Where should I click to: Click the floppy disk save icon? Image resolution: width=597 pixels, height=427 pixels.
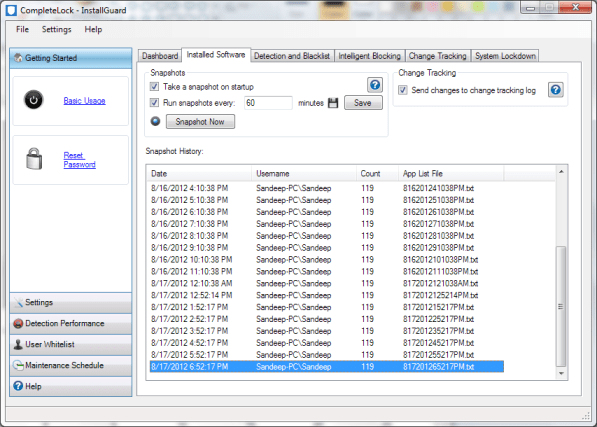(x=333, y=103)
